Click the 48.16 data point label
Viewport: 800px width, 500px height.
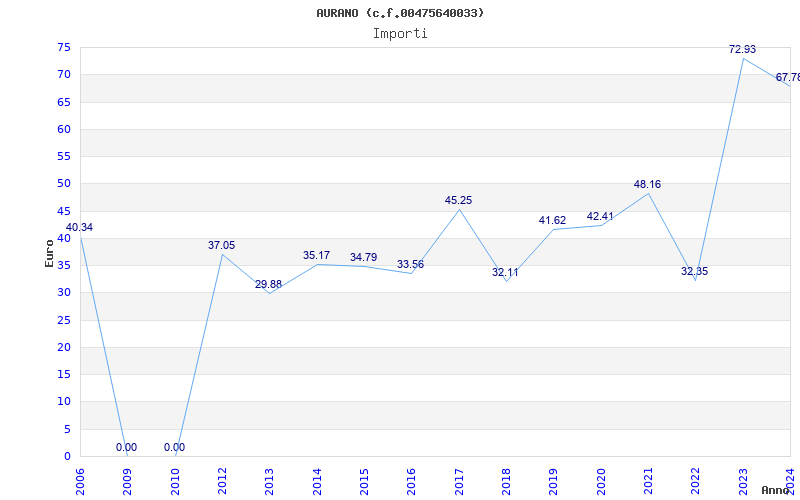click(x=647, y=184)
